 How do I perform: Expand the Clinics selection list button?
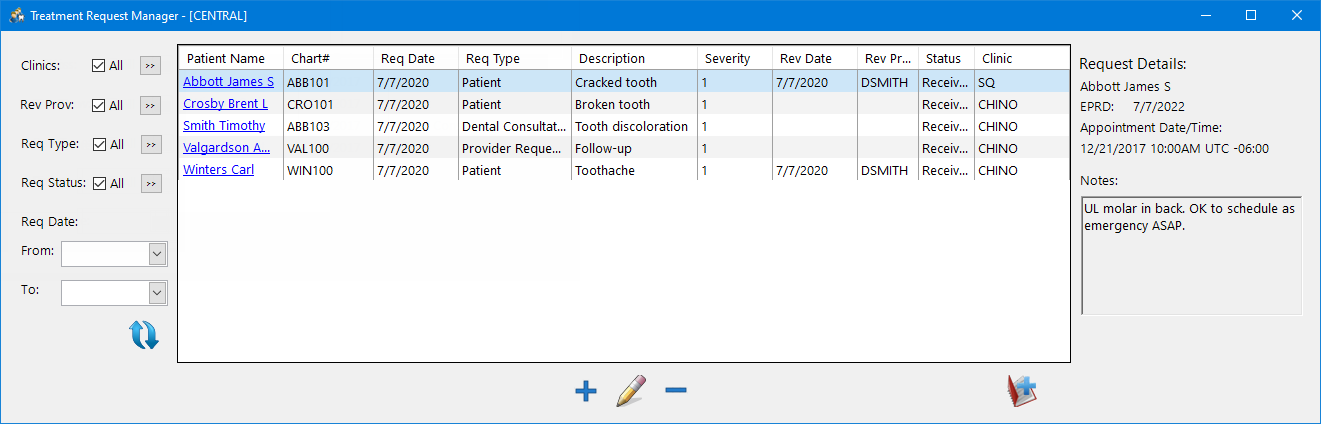(149, 66)
